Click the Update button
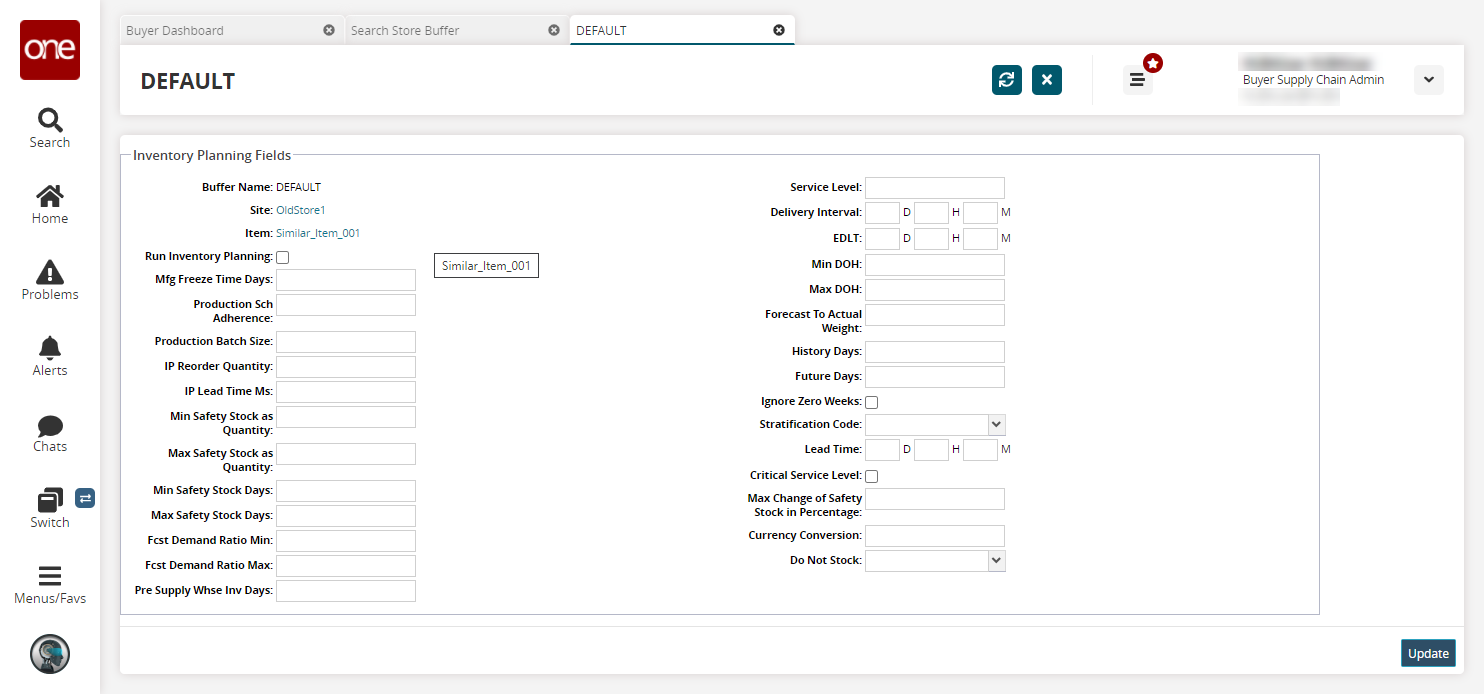Screen dimensions: 1484x694 pyautogui.click(x=1428, y=653)
